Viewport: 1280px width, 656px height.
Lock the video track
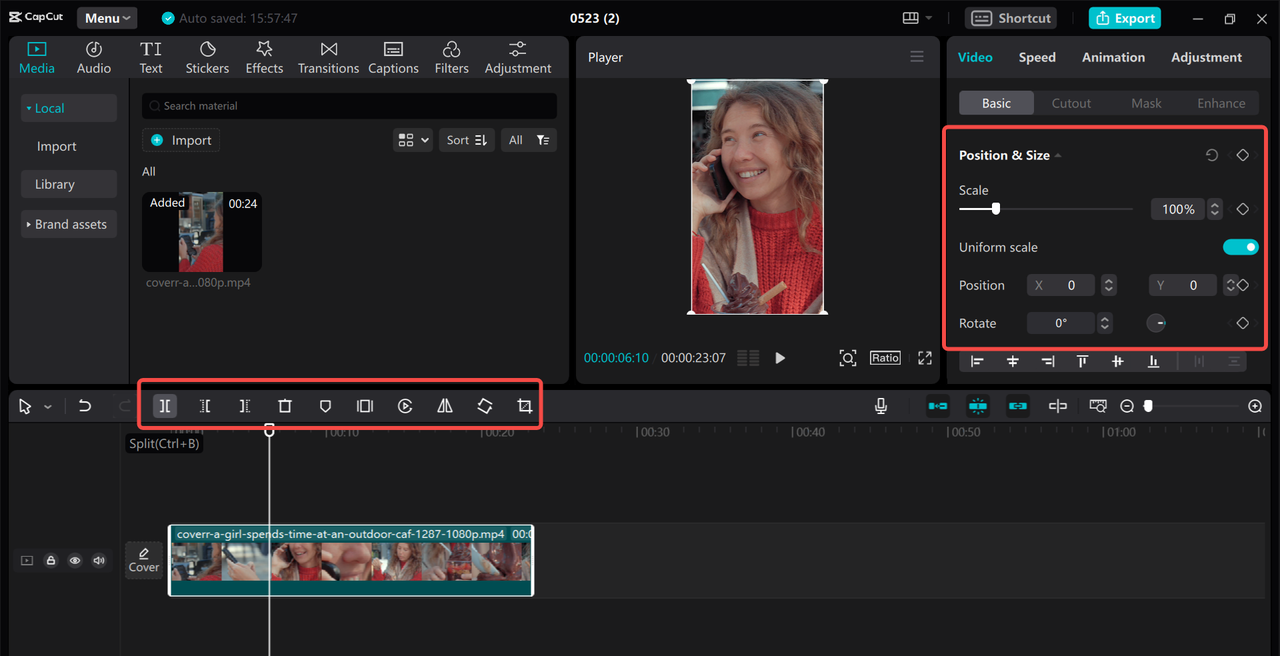[x=51, y=561]
